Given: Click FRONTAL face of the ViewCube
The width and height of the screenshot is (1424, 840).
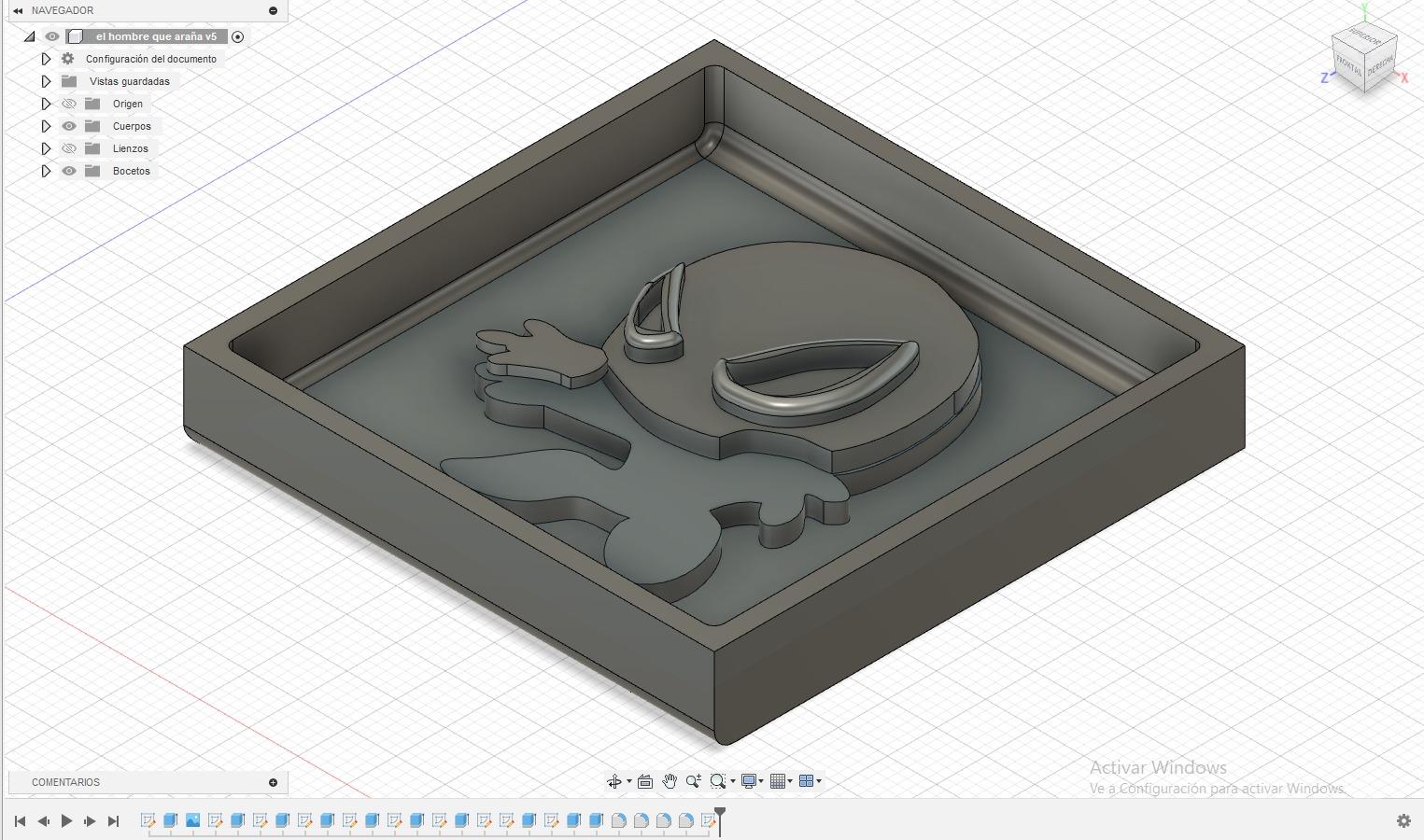Looking at the screenshot, I should point(1348,65).
